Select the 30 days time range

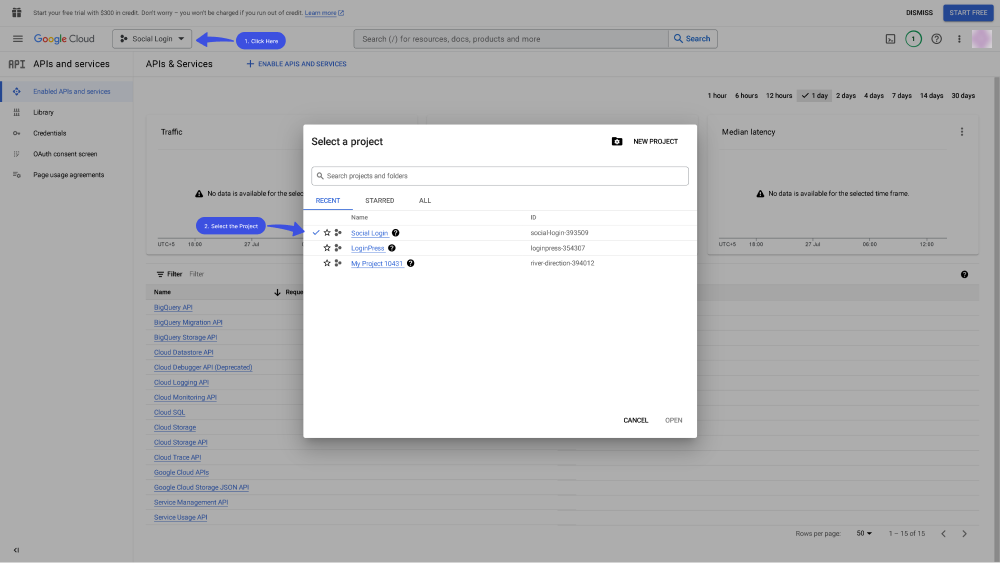963,96
